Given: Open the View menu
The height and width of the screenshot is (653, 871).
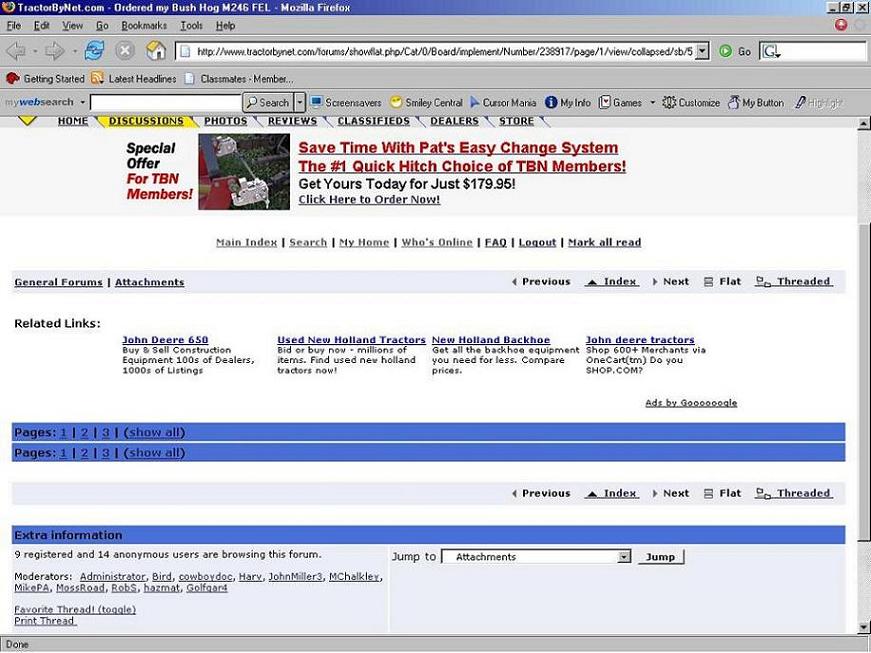Looking at the screenshot, I should tap(72, 26).
